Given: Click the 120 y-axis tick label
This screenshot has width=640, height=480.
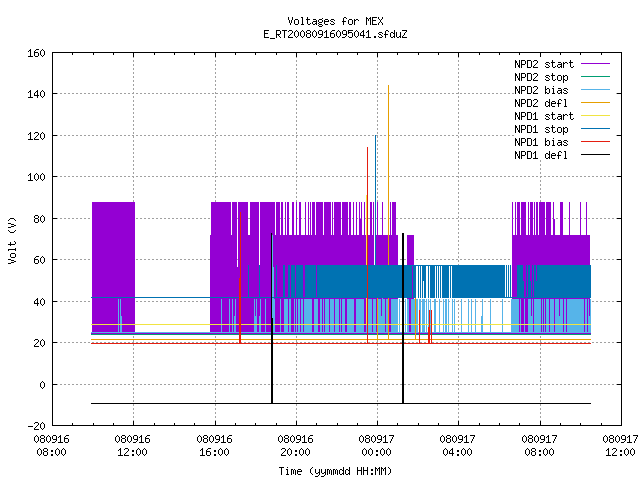Looking at the screenshot, I should coord(36,136).
